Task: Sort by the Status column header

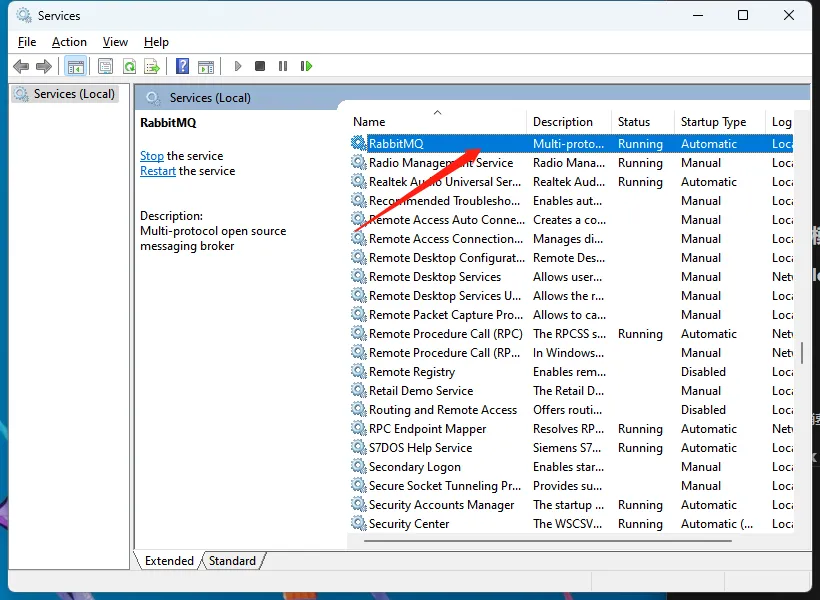Action: pyautogui.click(x=643, y=122)
